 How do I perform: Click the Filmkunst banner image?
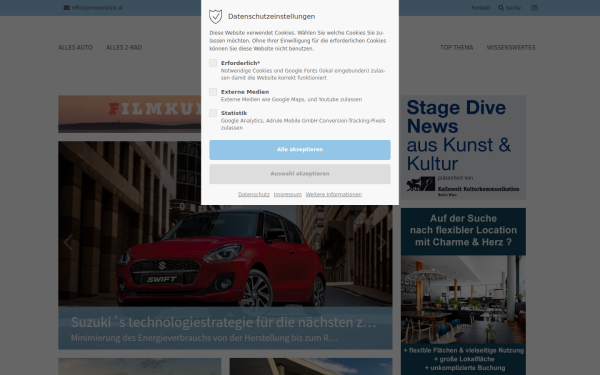[x=129, y=114]
